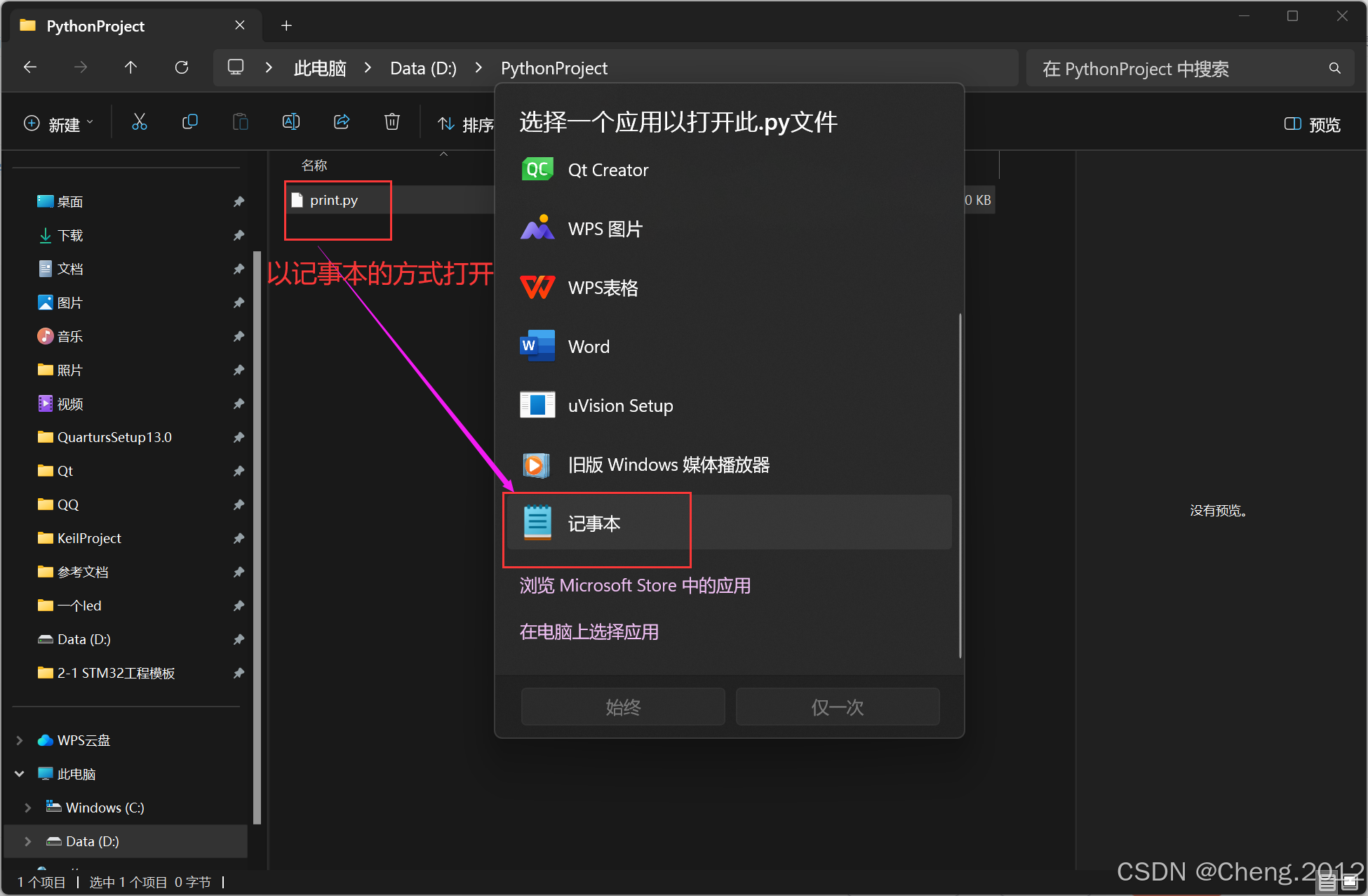The width and height of the screenshot is (1368, 896).
Task: Select Qt Creator from the app list
Action: (608, 170)
